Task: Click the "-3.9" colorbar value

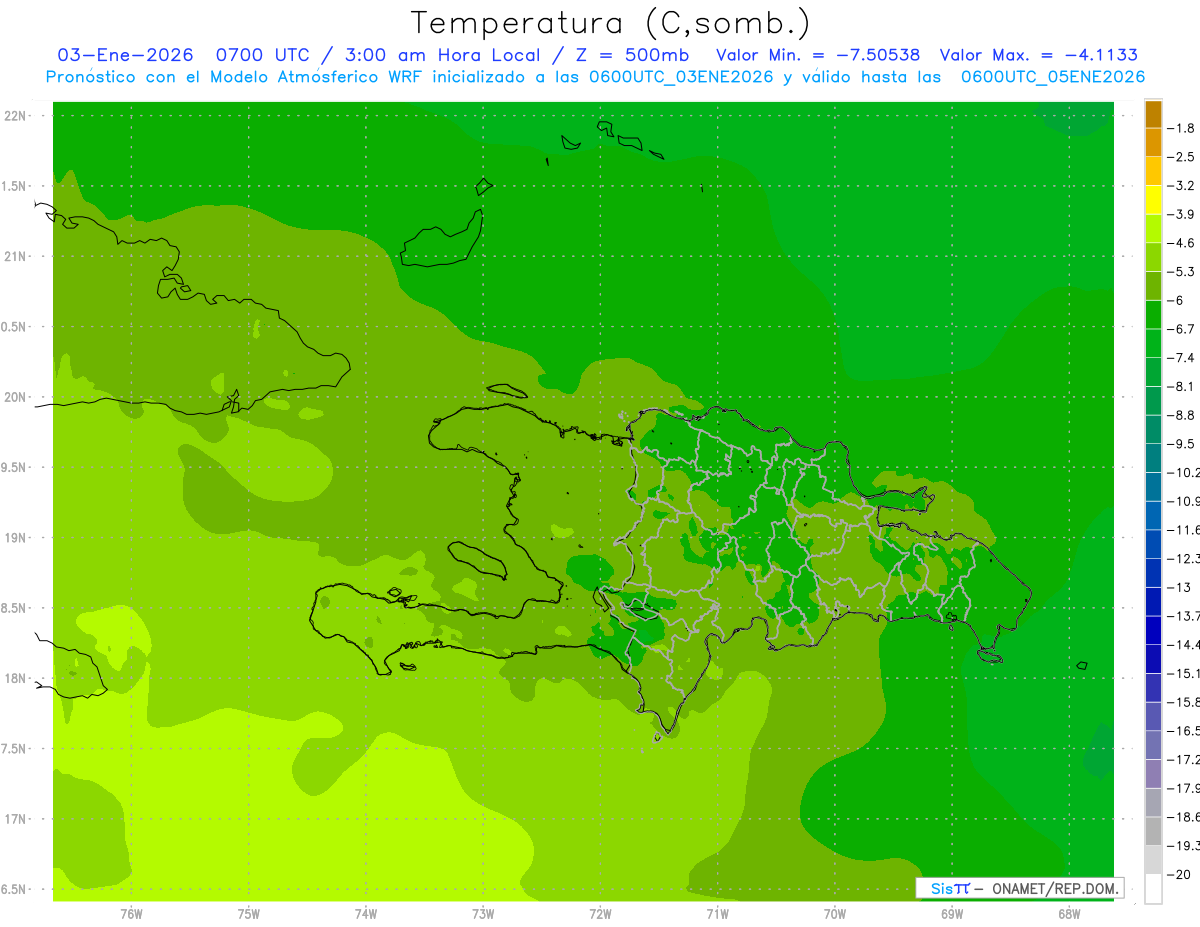Action: (x=1182, y=214)
